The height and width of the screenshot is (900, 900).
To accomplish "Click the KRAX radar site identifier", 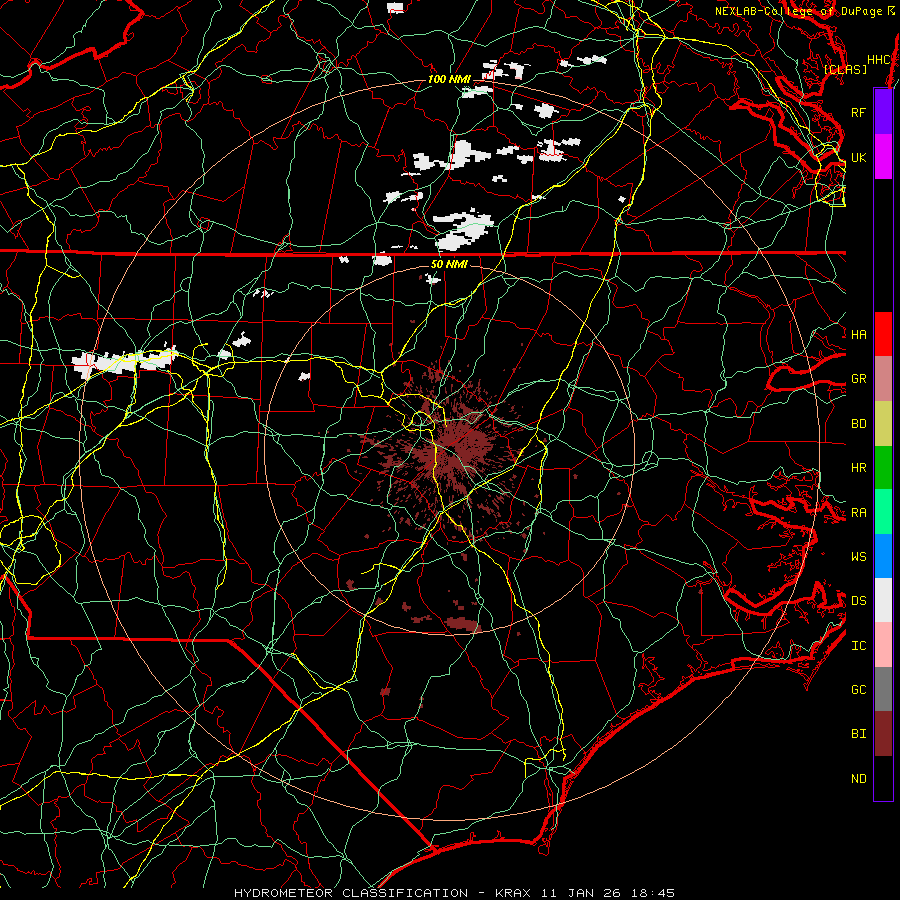I will pyautogui.click(x=513, y=893).
